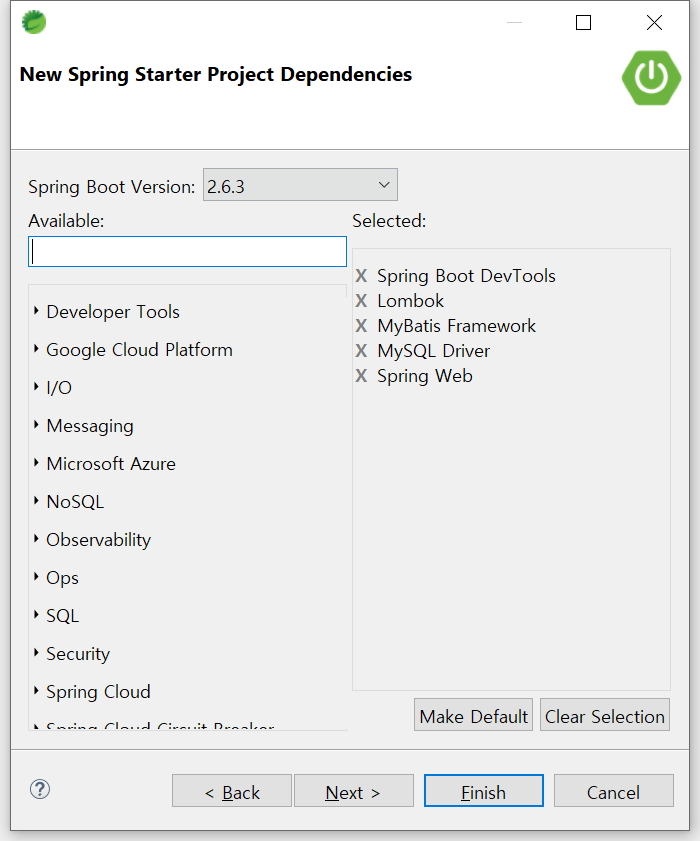Remove MySQL Driver with its X
Screen dimensions: 700x841
(x=361, y=351)
